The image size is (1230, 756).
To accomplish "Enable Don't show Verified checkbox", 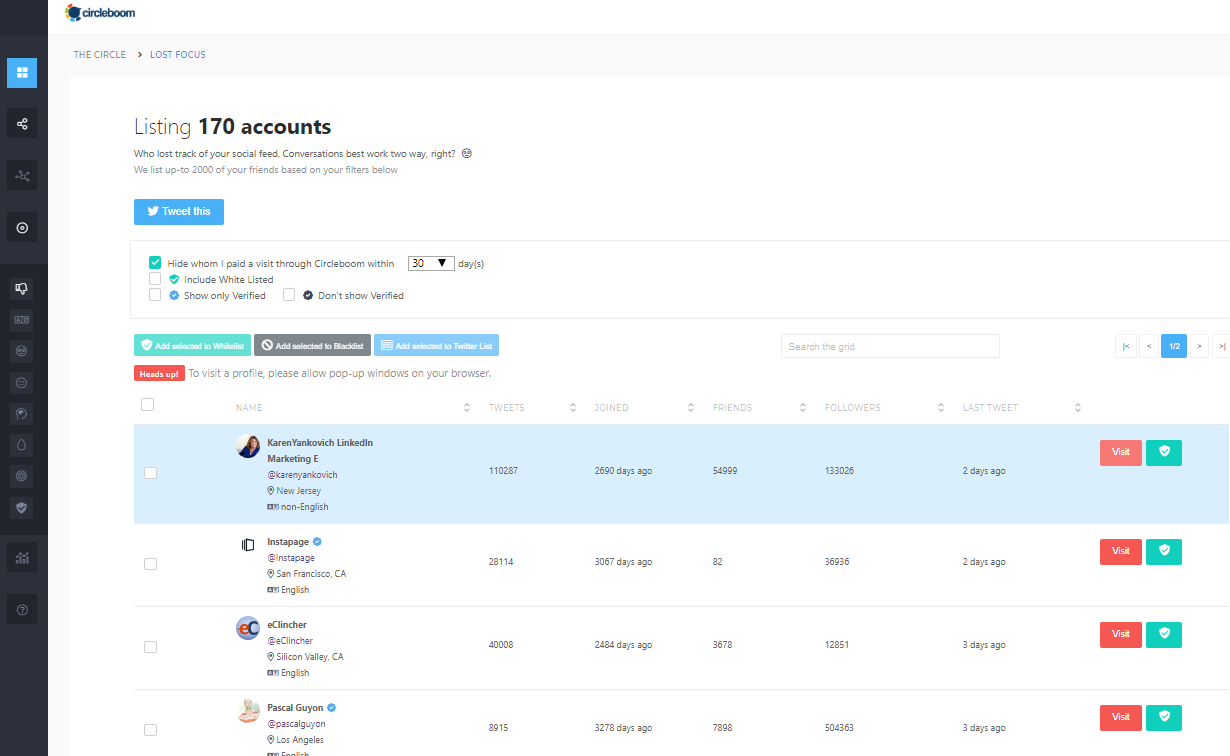I will (289, 295).
